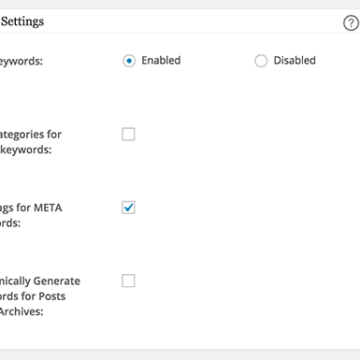Viewport: 360px width, 360px height.
Task: Select the Enabled radio button
Action: (129, 61)
